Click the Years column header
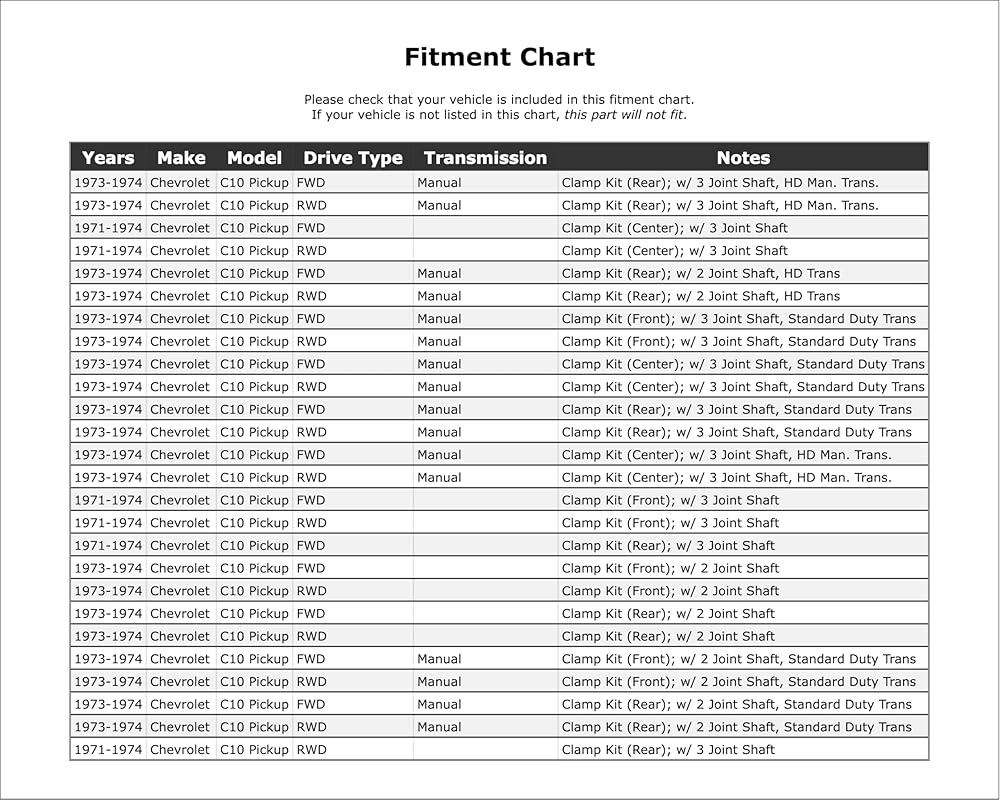 coord(108,158)
